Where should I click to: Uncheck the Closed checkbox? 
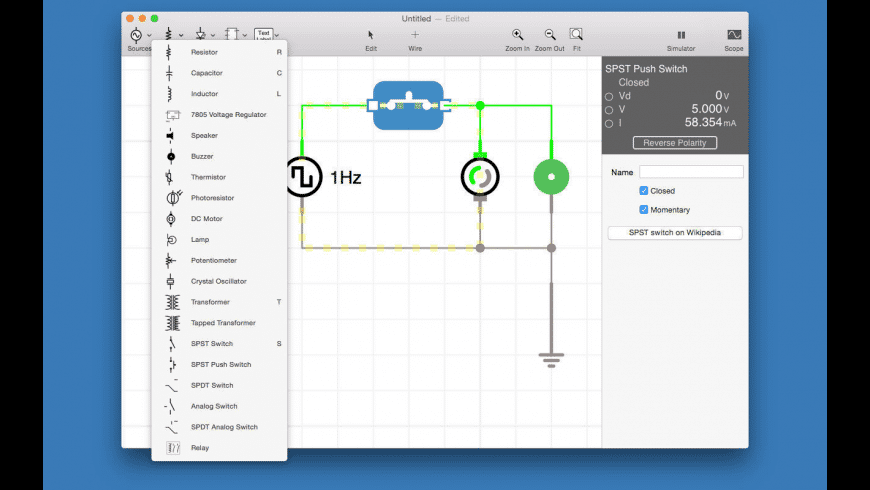point(644,190)
